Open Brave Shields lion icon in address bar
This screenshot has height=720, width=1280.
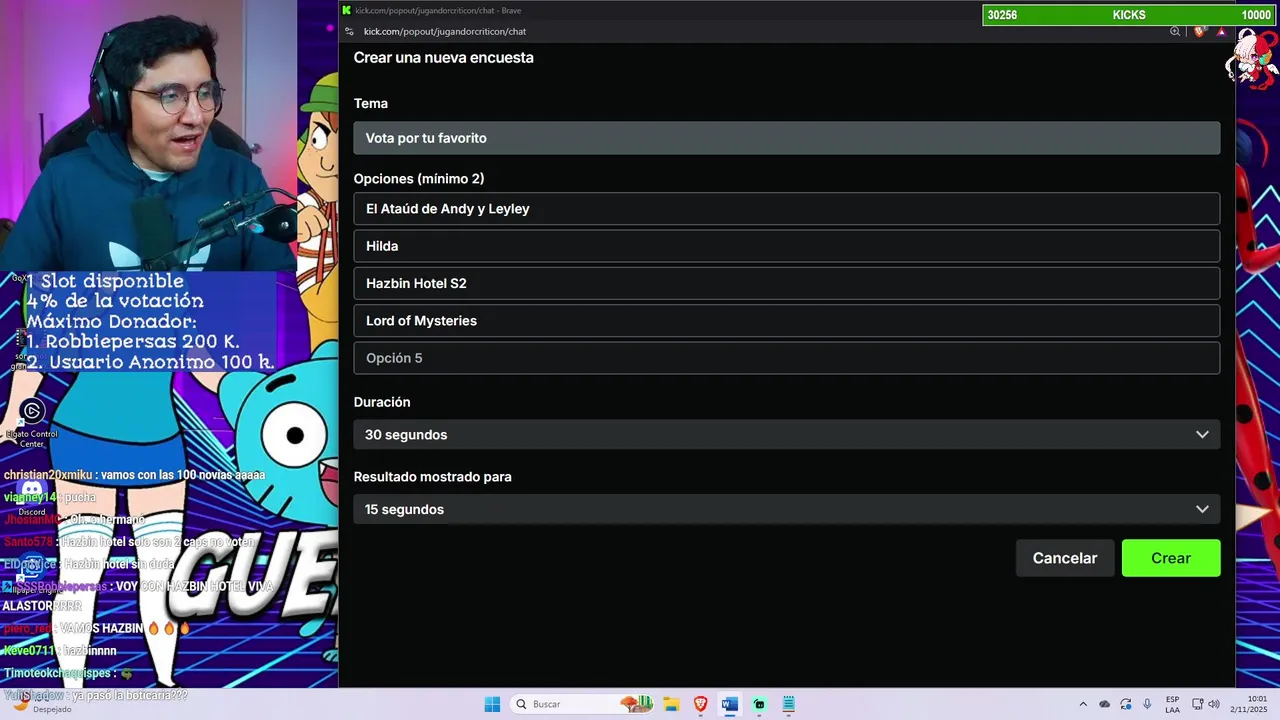tap(1200, 31)
